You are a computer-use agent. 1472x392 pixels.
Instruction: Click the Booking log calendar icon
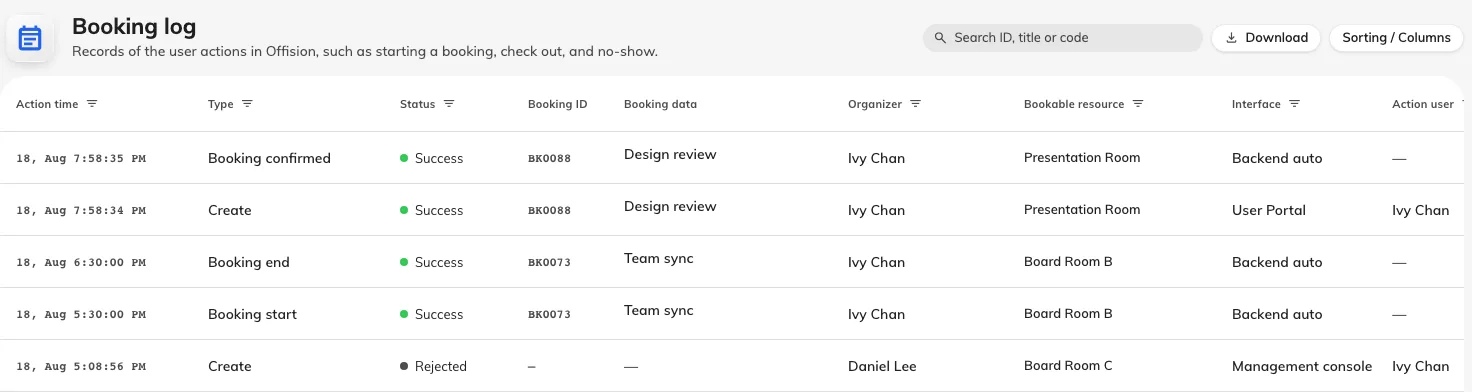point(30,39)
